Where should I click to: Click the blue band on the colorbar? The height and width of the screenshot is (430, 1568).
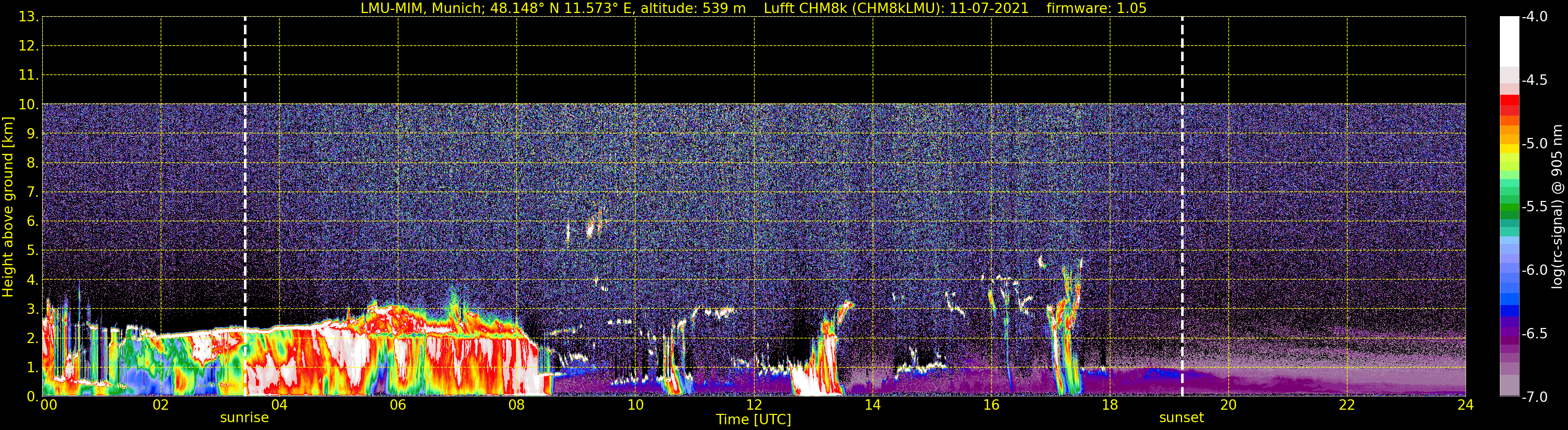pos(1510,310)
